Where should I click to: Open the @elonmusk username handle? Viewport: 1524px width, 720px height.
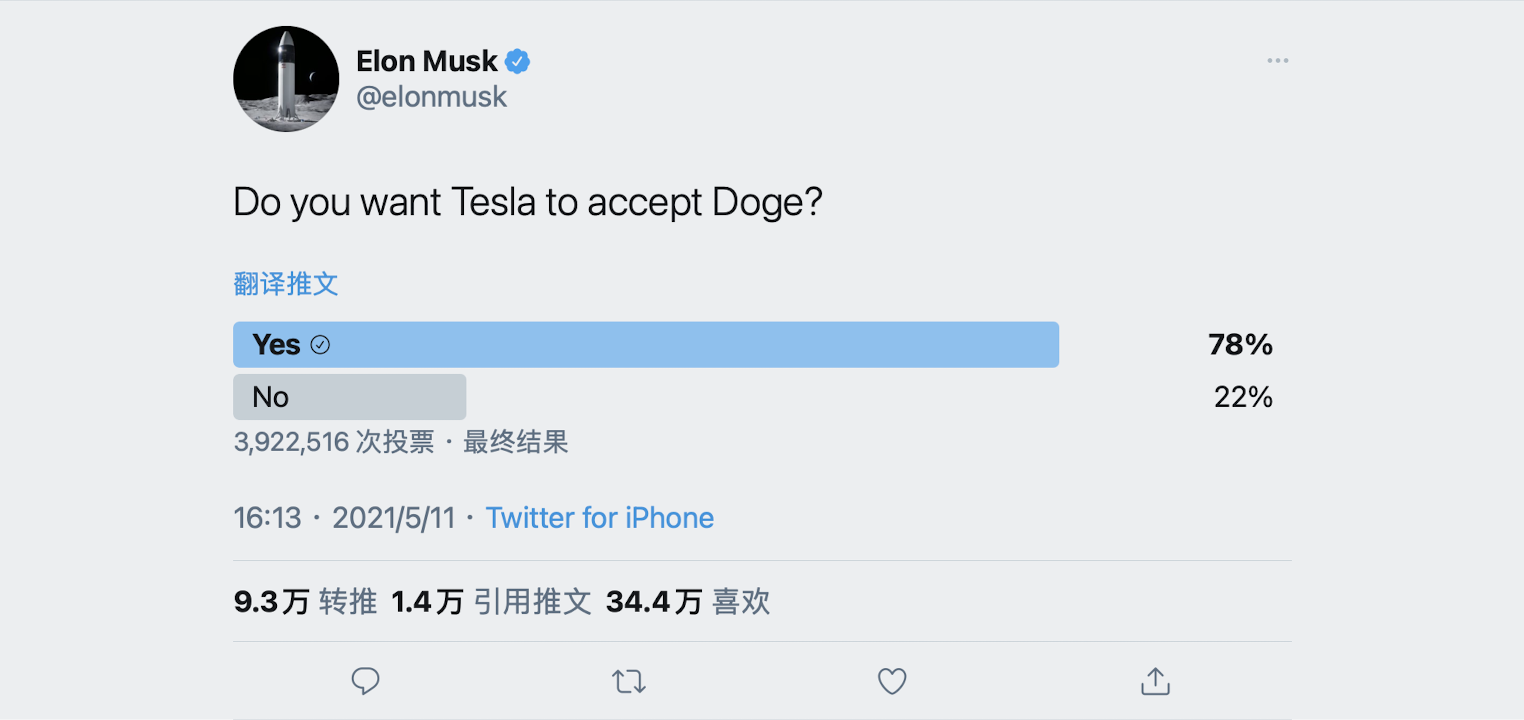click(x=431, y=96)
